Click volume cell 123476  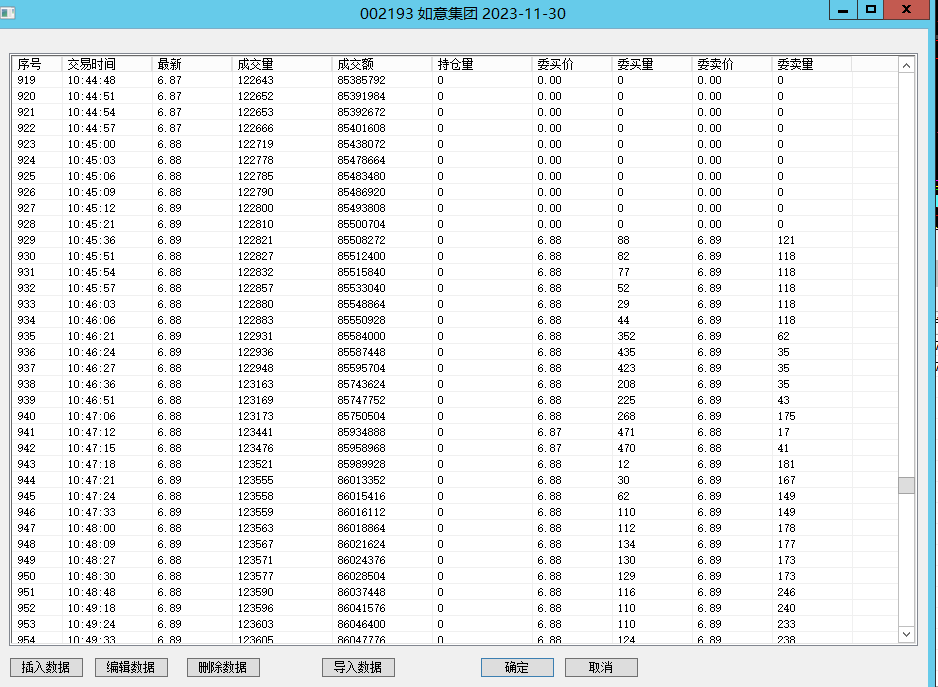click(x=255, y=448)
